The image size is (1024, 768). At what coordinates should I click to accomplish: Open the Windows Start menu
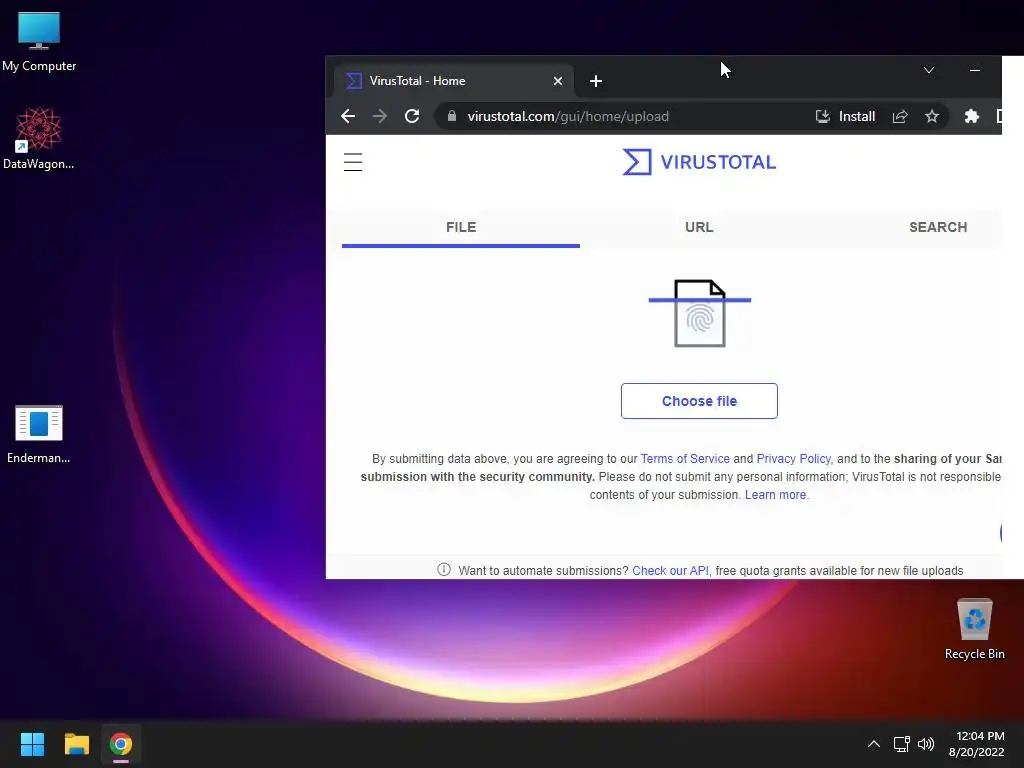point(32,744)
